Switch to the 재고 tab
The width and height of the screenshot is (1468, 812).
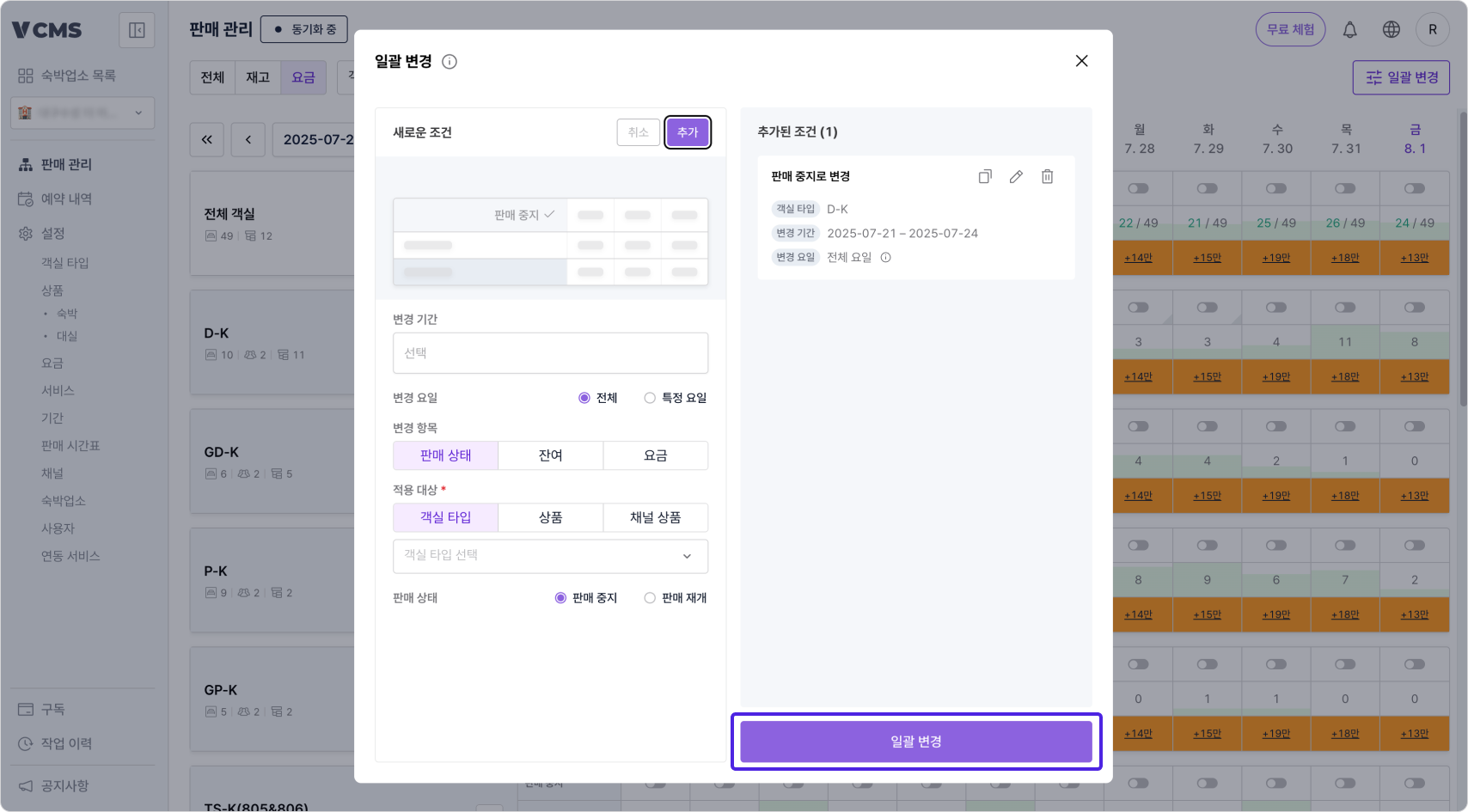click(257, 76)
